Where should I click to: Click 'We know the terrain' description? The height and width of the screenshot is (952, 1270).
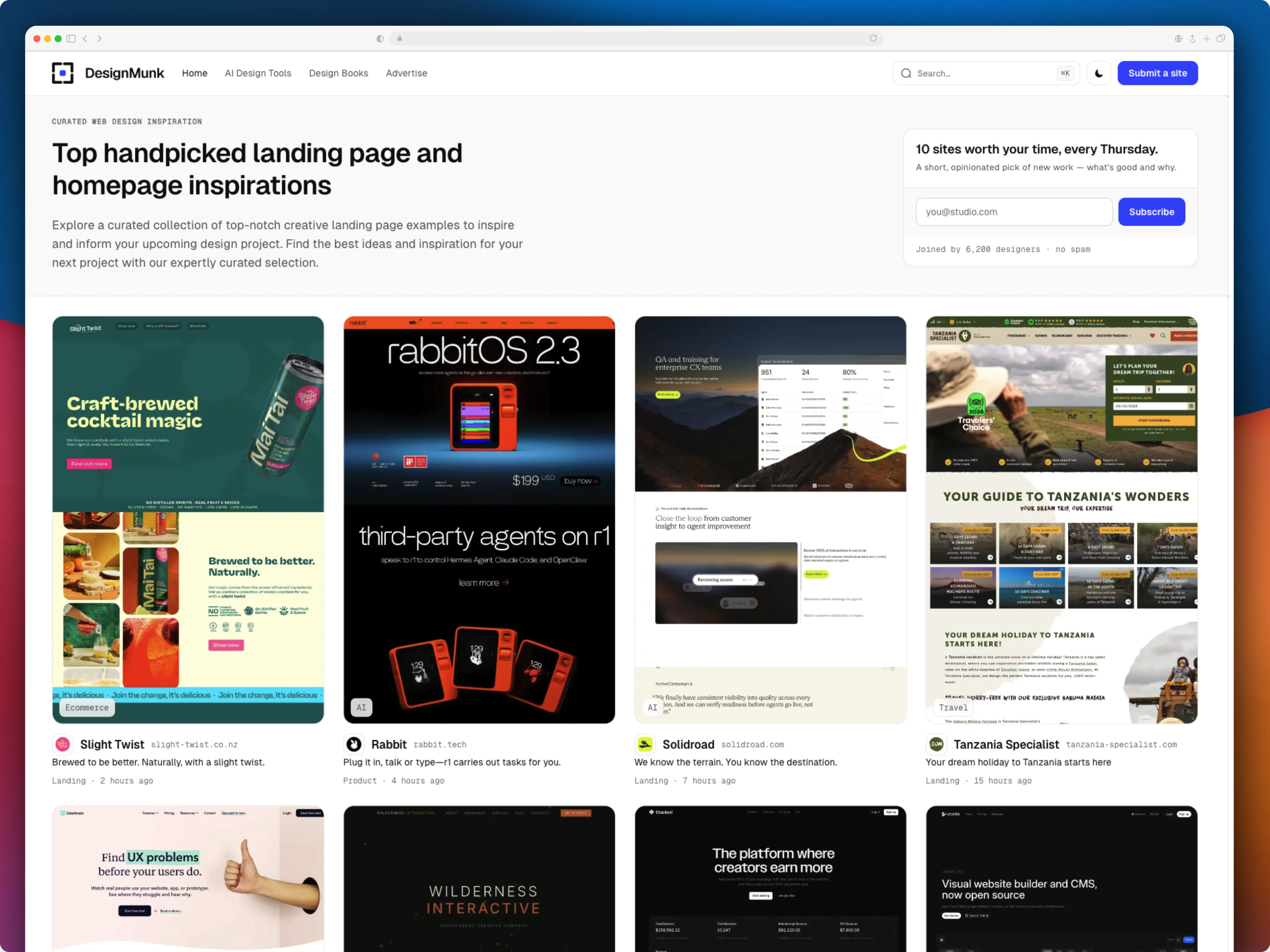[x=736, y=762]
